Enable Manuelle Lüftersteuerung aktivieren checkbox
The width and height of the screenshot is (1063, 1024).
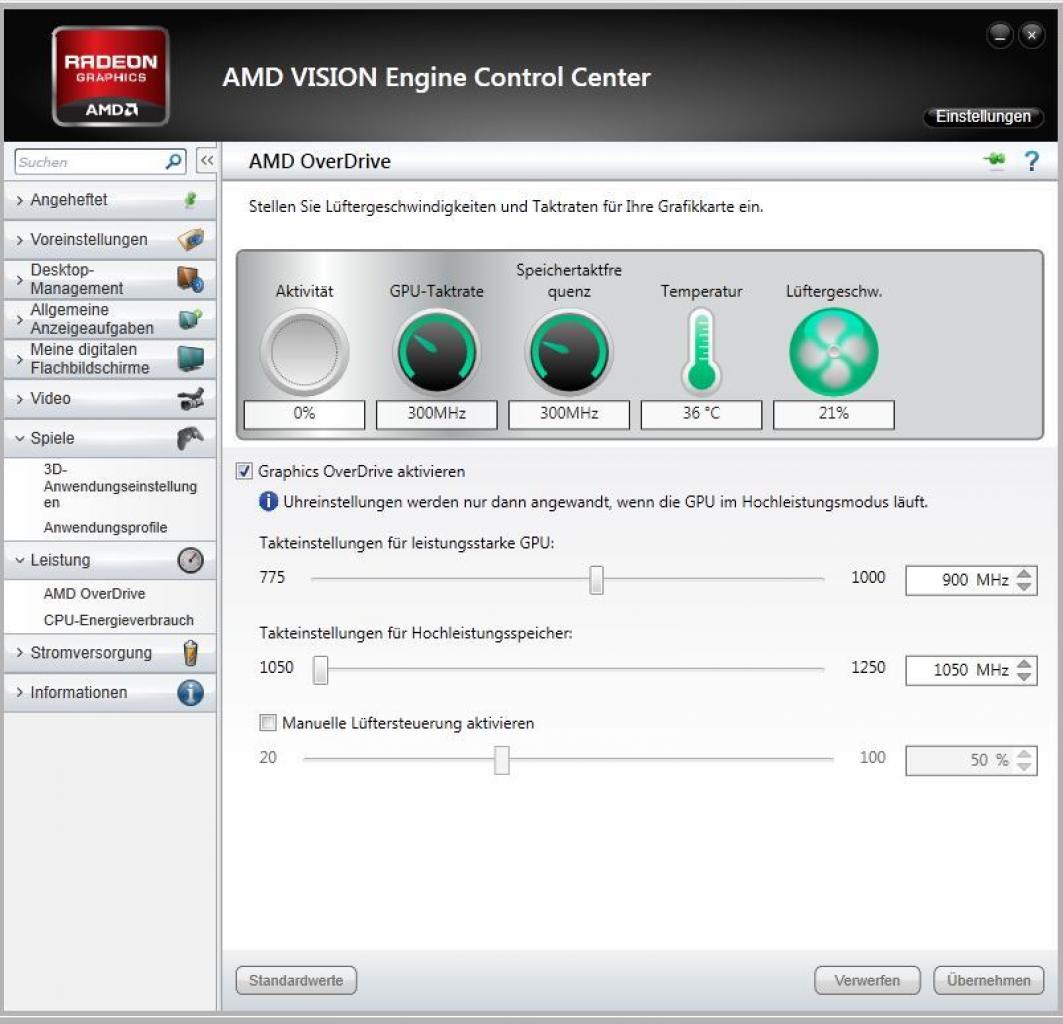point(268,722)
